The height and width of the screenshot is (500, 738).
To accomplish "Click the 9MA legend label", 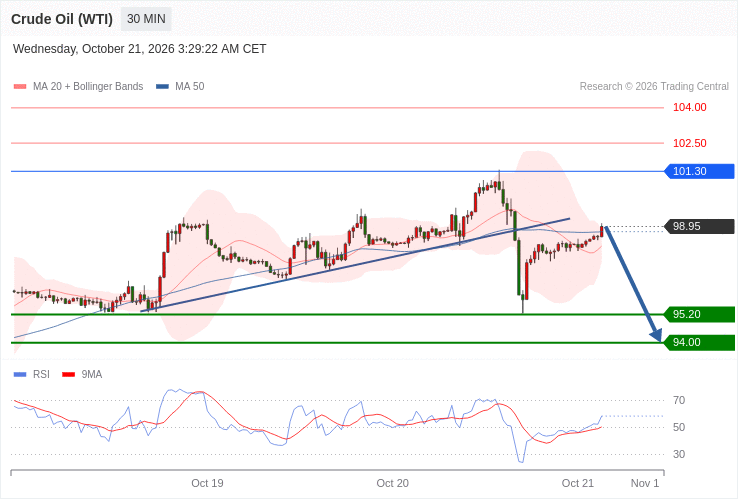I will (92, 375).
